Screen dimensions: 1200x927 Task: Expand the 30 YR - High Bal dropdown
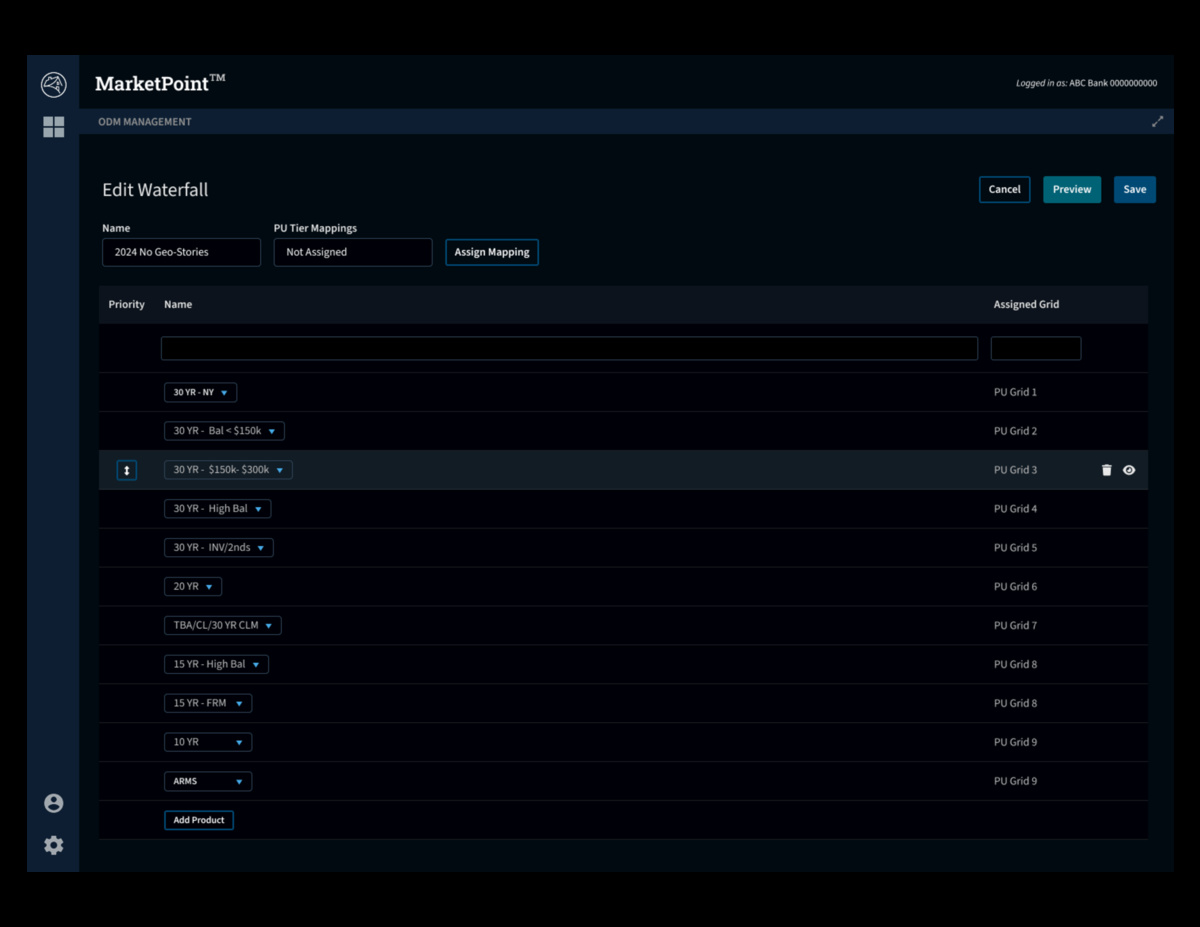[217, 509]
